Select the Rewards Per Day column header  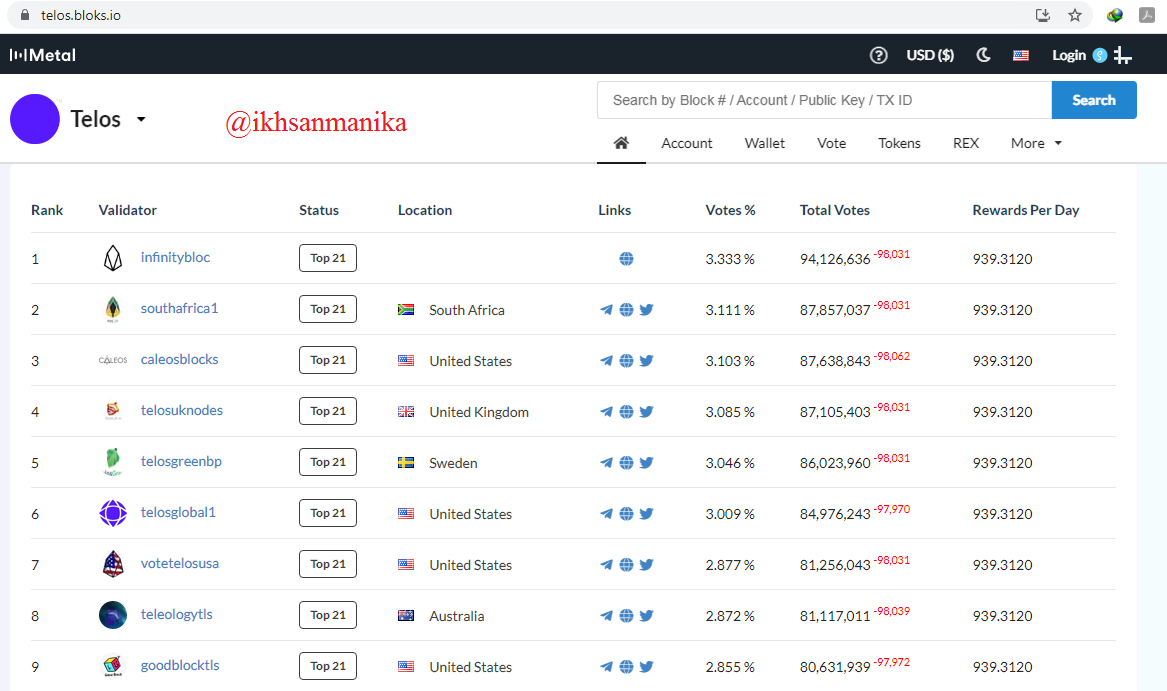[x=1026, y=210]
